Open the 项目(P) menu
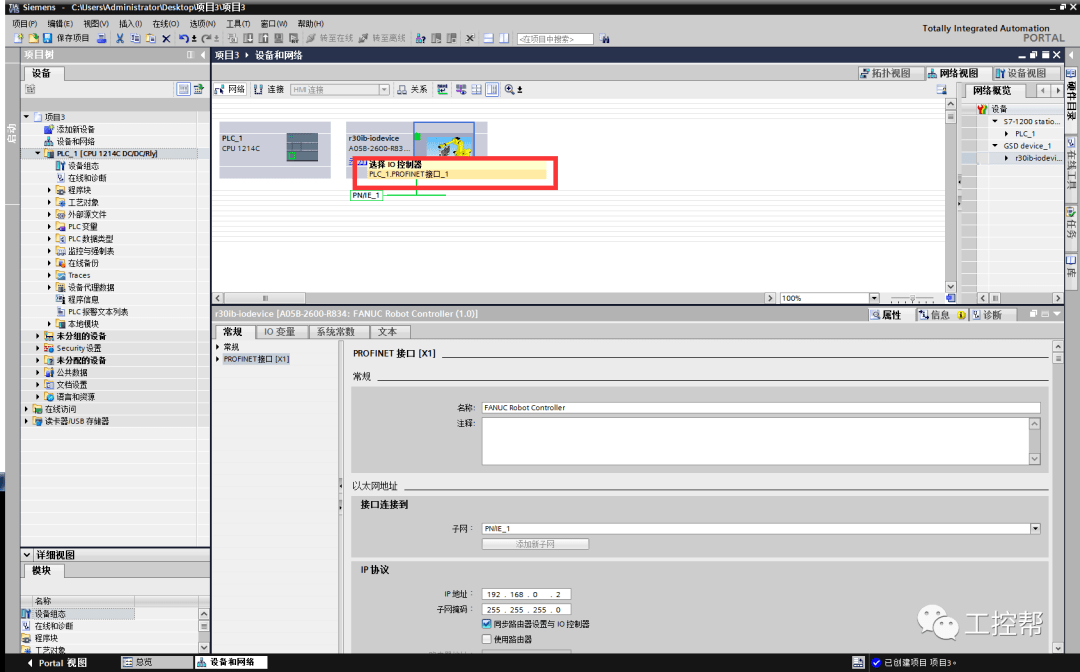This screenshot has width=1080, height=672. [25, 23]
